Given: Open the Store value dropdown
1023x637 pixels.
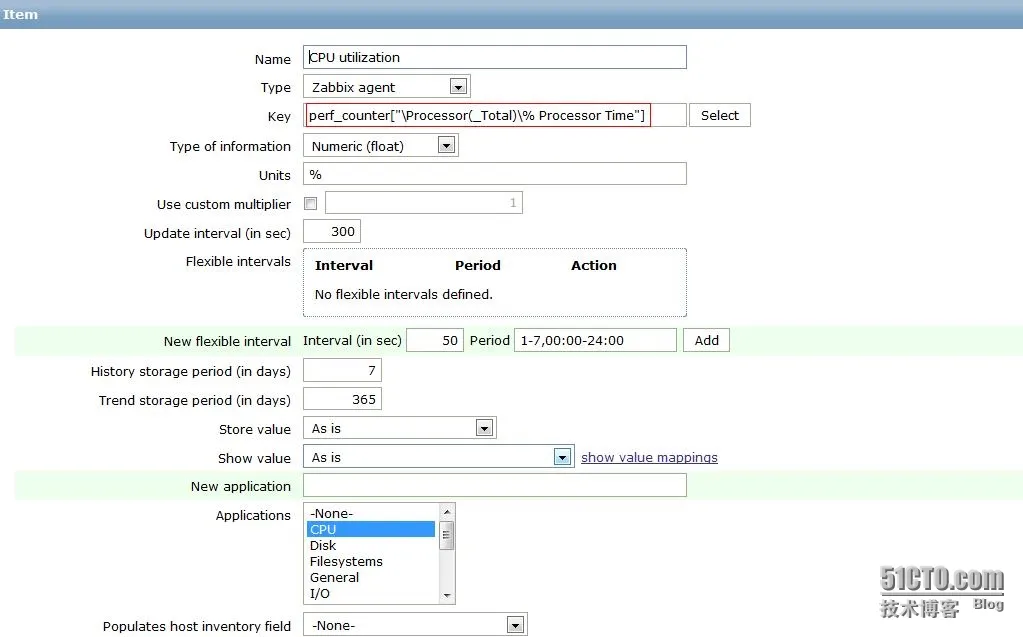Looking at the screenshot, I should [400, 428].
